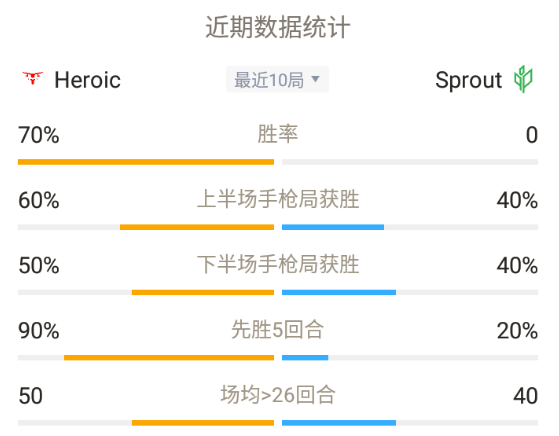559x436 pixels.
Task: Click the 先胜5回合 label
Action: 278,329
